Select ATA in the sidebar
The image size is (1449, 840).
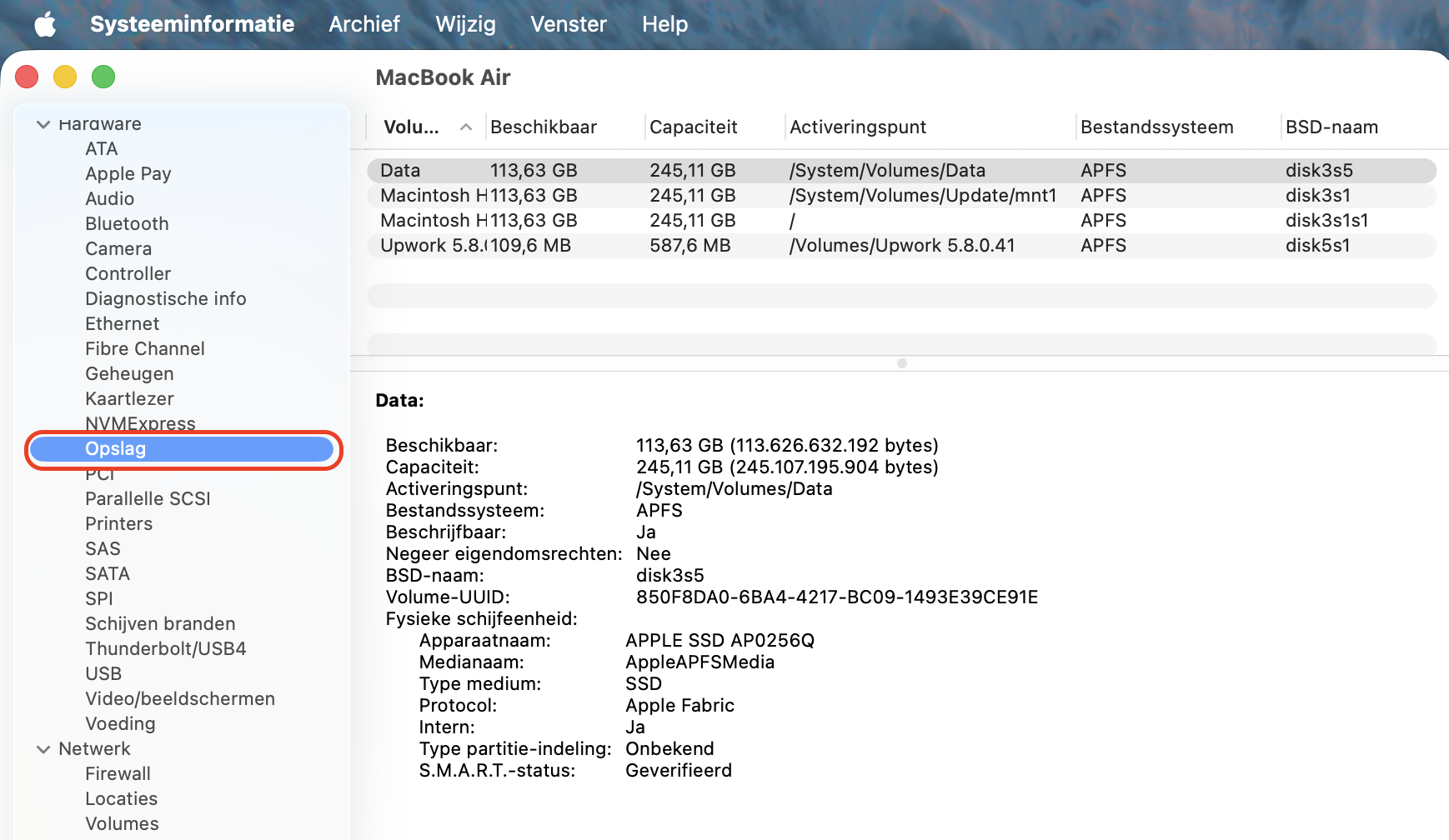tap(102, 148)
